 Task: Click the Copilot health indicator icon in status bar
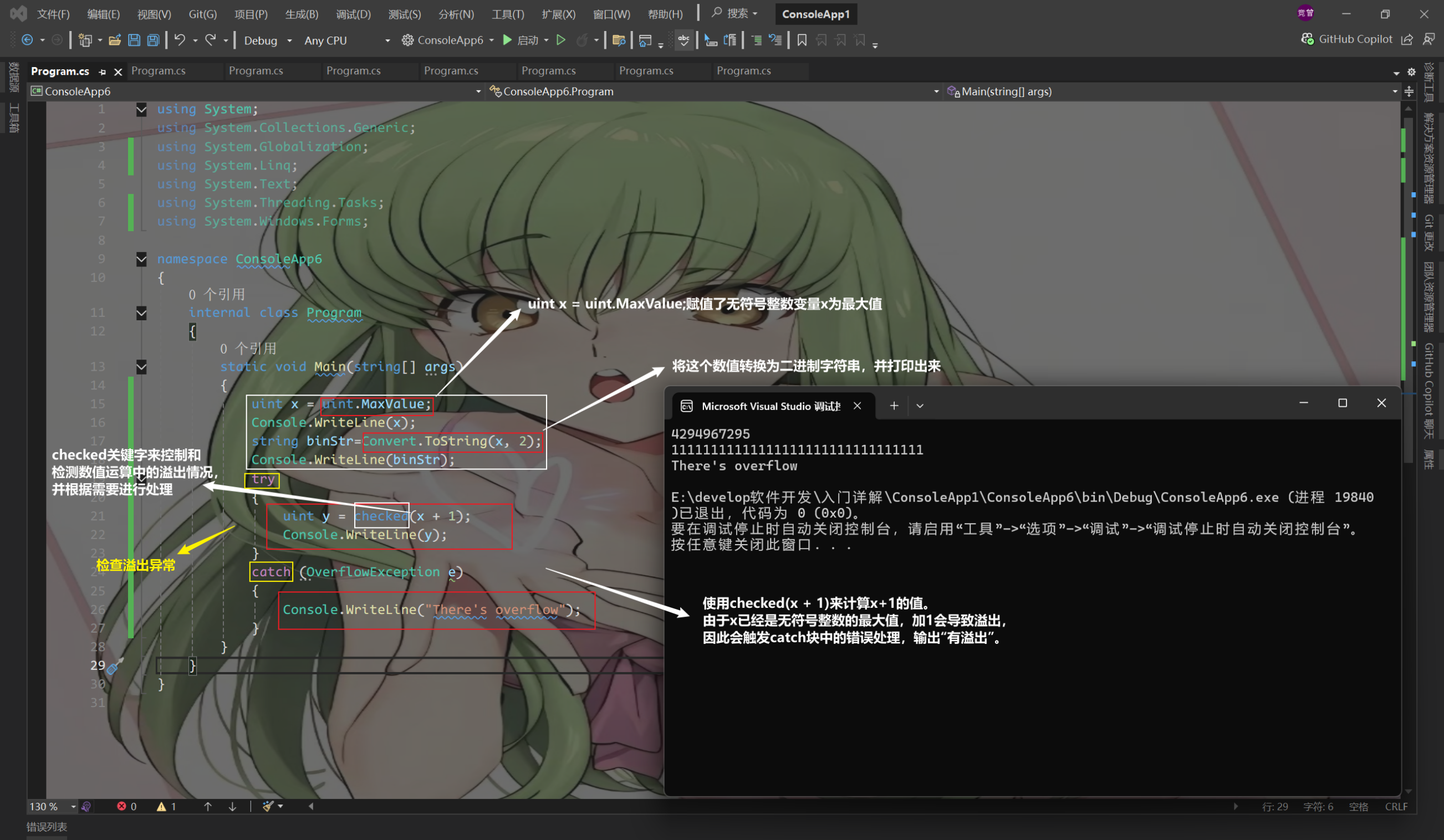pyautogui.click(x=86, y=806)
